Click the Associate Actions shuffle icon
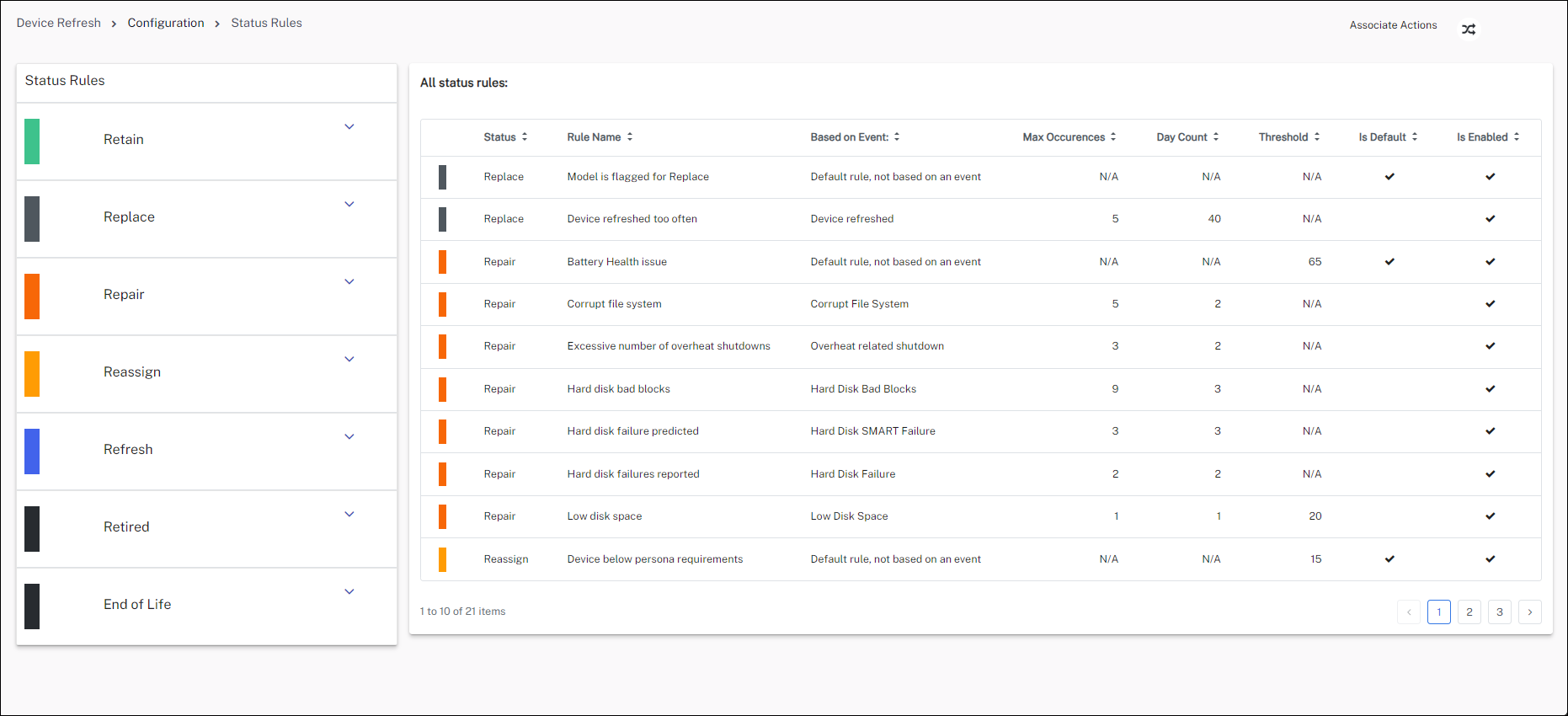This screenshot has width=1568, height=716. 1469,29
